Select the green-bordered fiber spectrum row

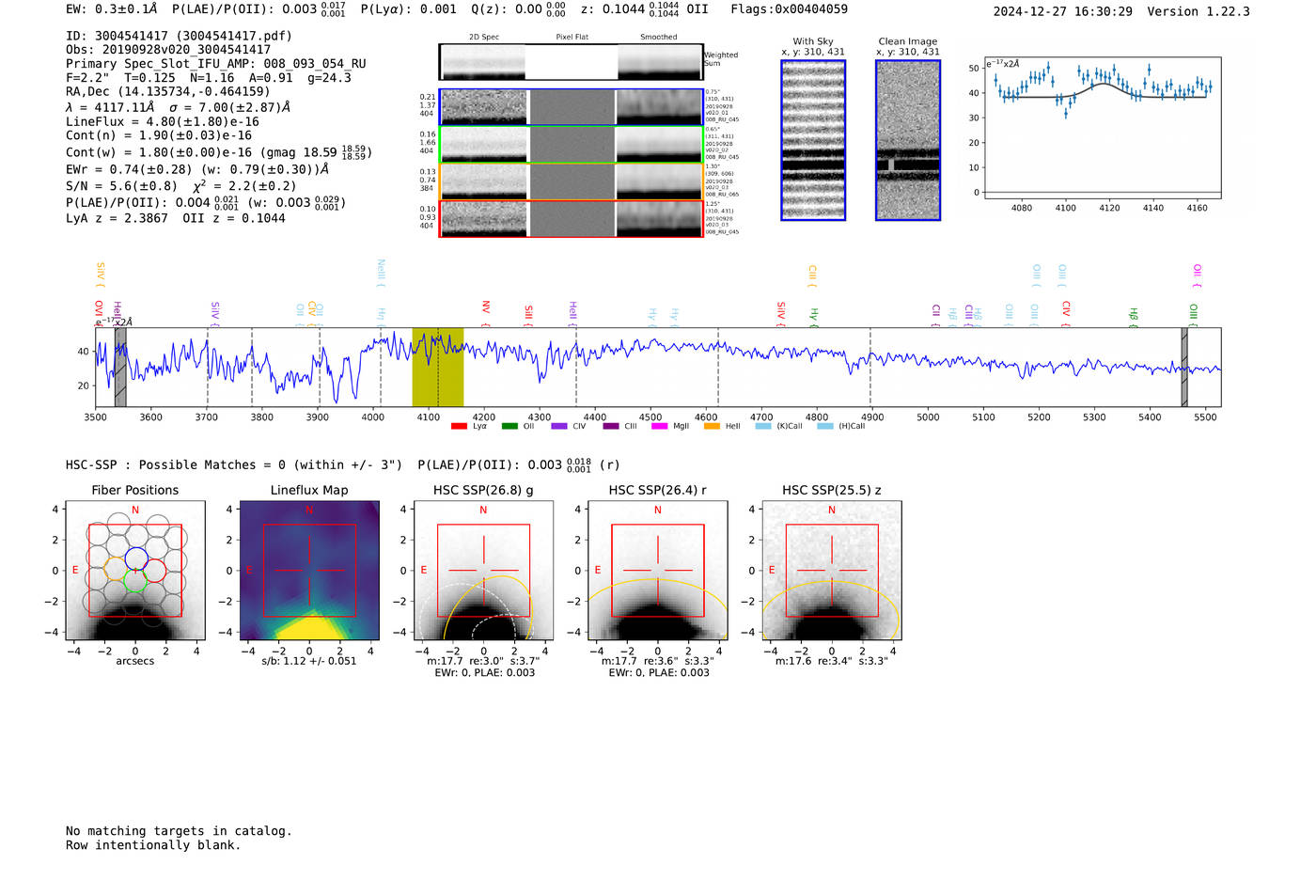pyautogui.click(x=572, y=145)
